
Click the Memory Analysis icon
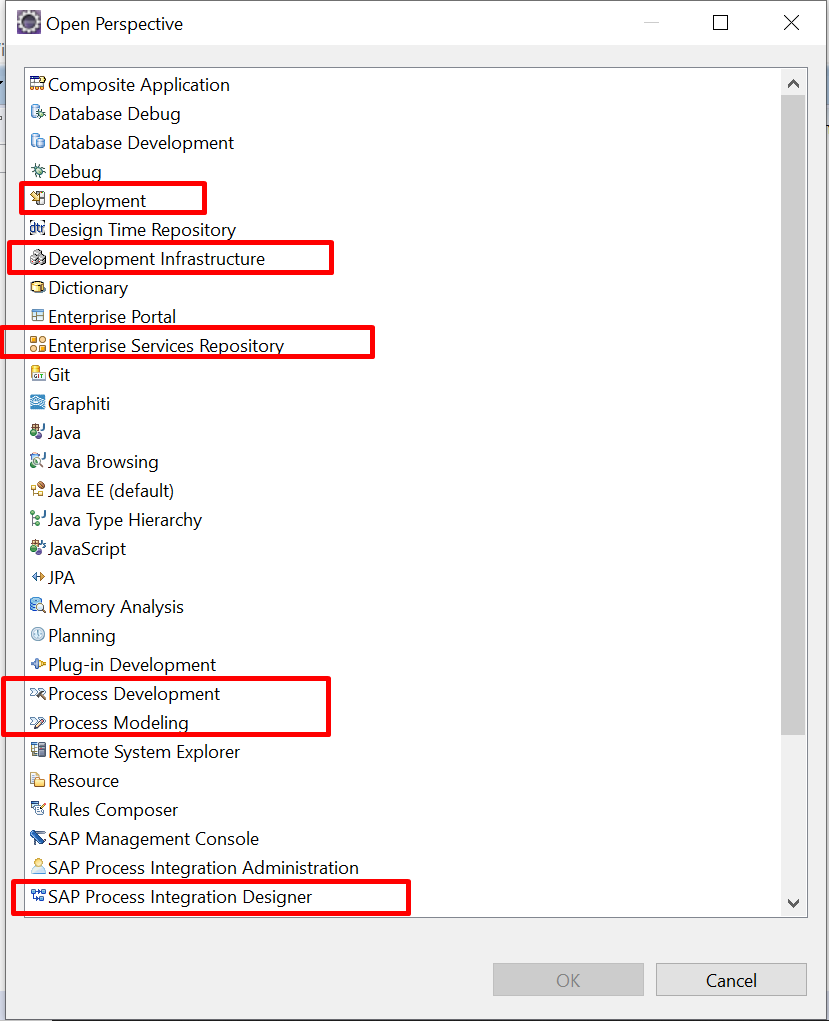38,606
